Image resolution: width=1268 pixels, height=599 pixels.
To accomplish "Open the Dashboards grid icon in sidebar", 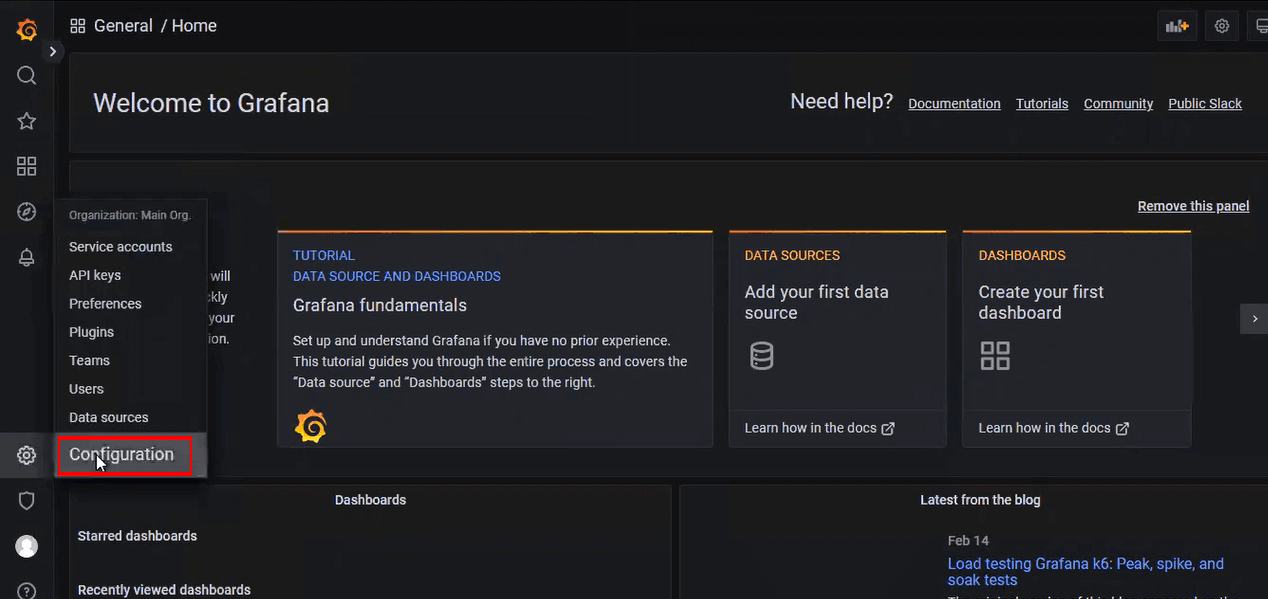I will click(26, 166).
